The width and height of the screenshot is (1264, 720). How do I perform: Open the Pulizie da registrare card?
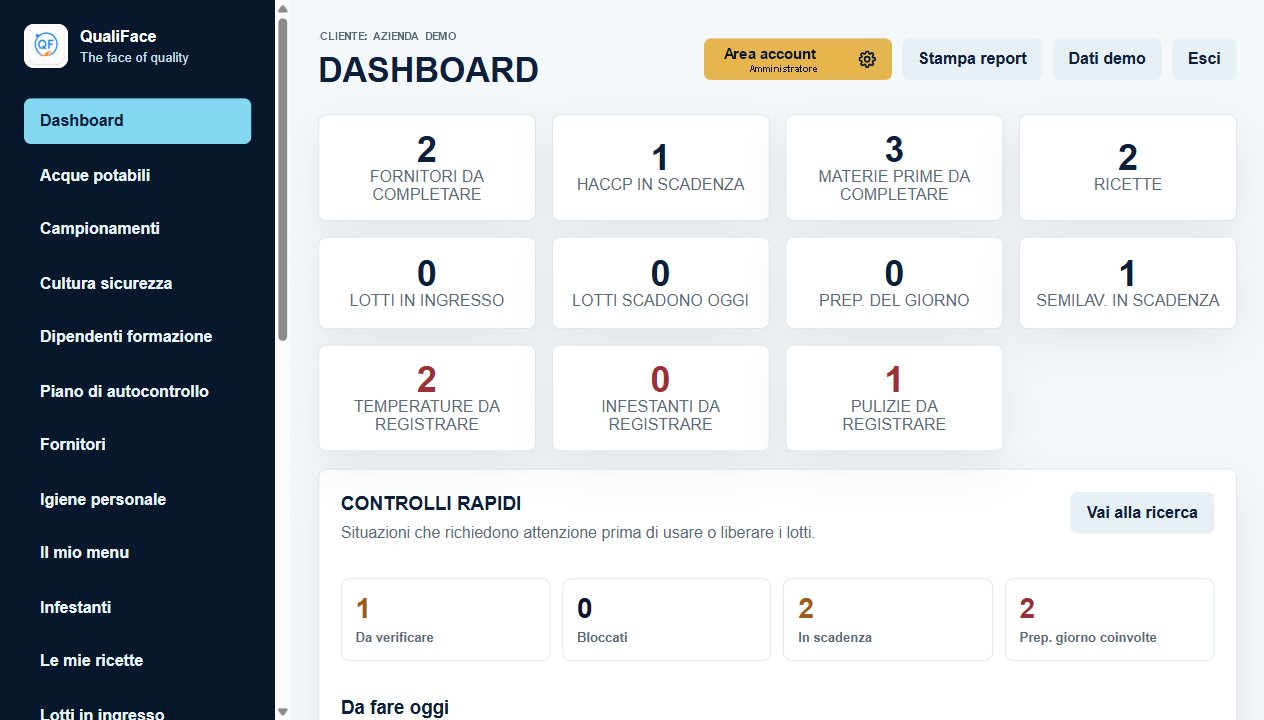click(x=894, y=398)
